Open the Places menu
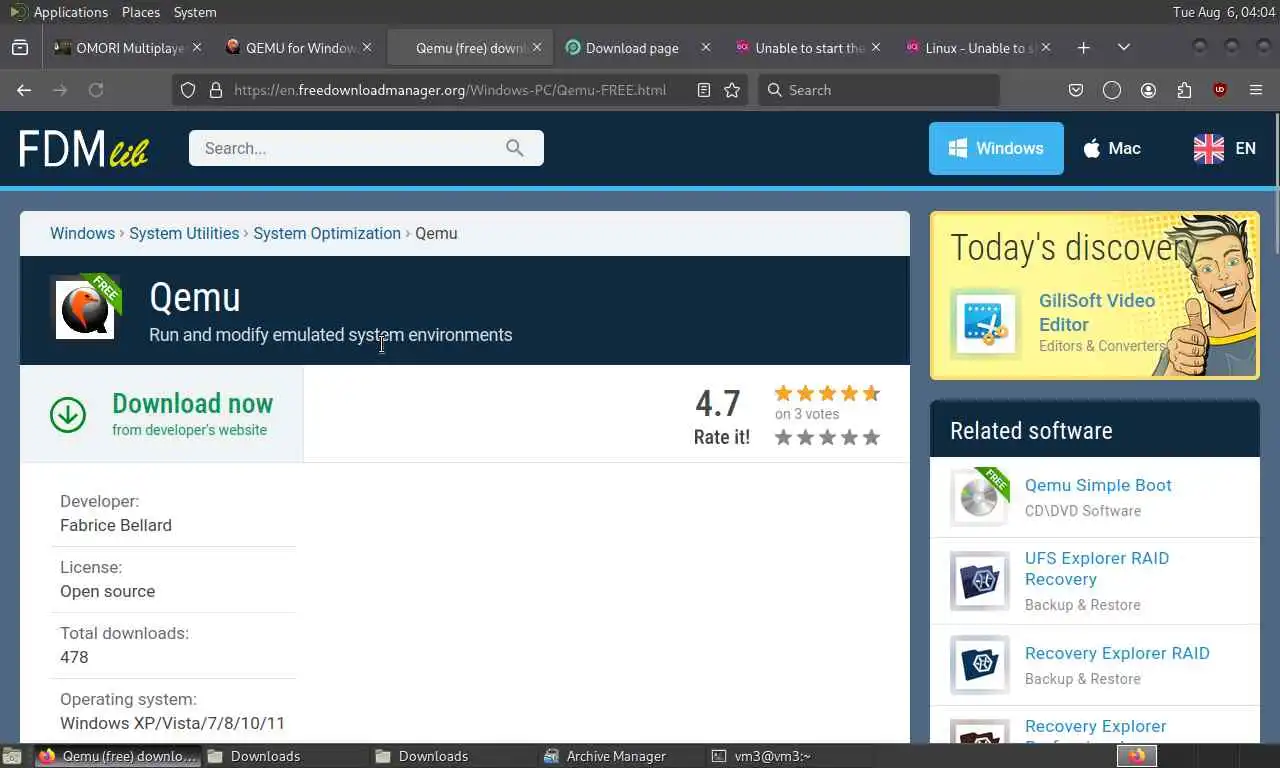1280x768 pixels. [141, 12]
